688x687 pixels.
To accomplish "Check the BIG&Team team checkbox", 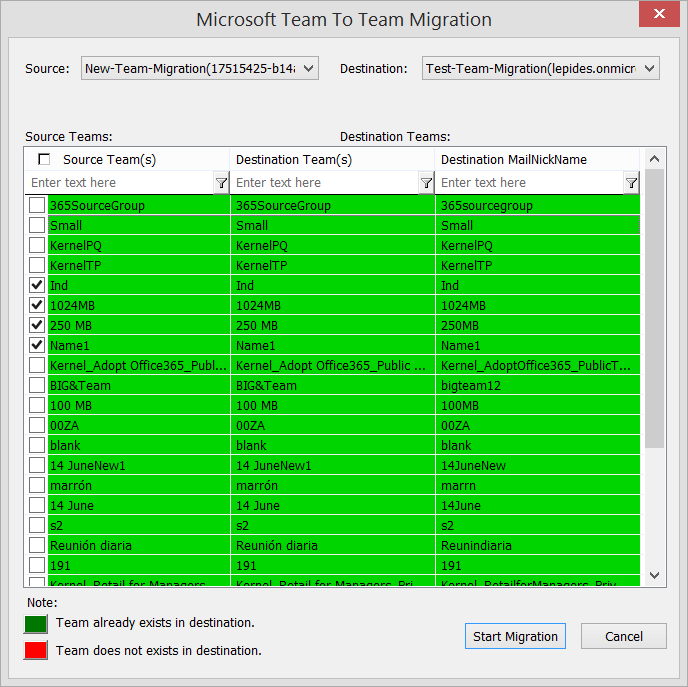I will (x=37, y=385).
